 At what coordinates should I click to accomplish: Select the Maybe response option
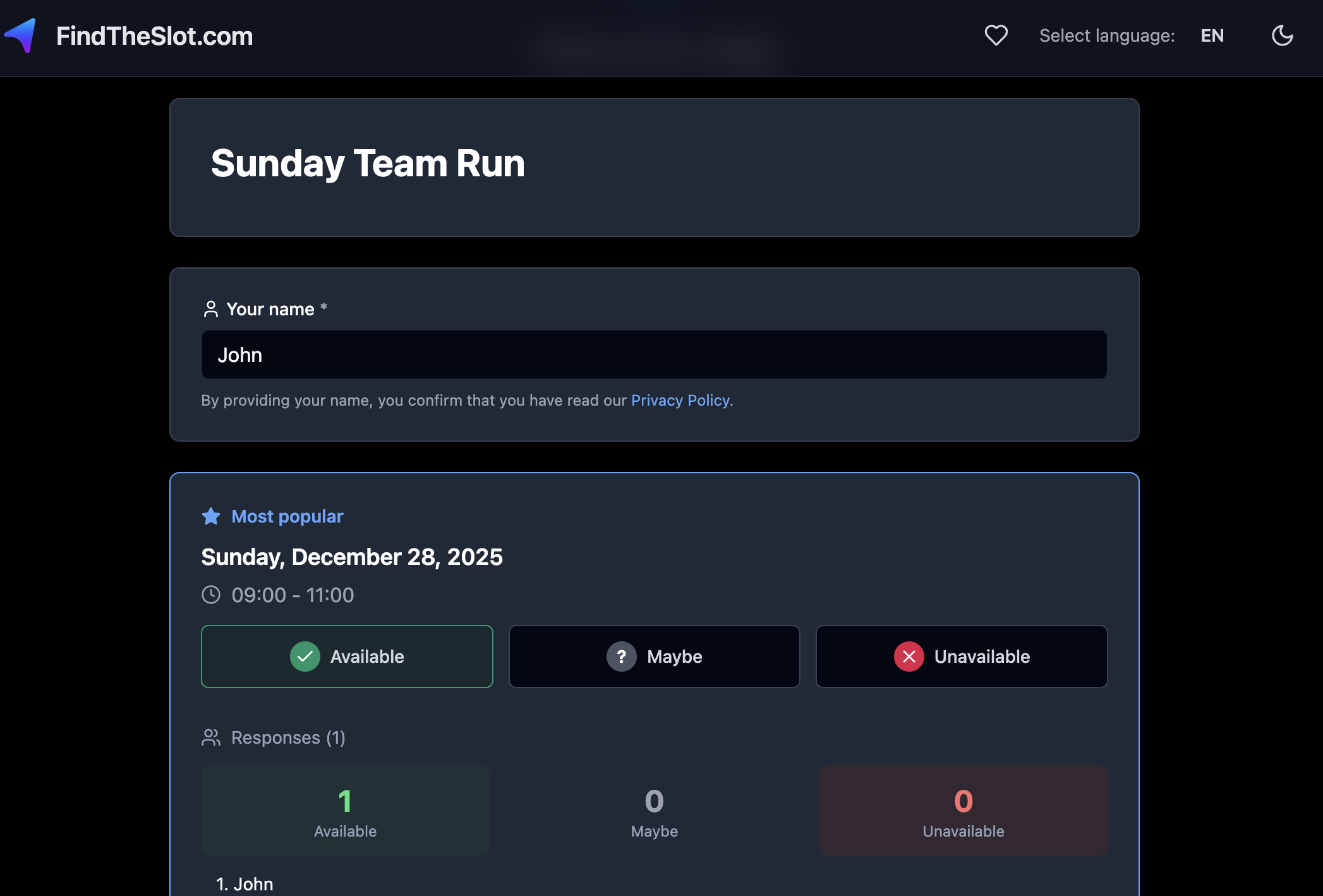coord(655,657)
